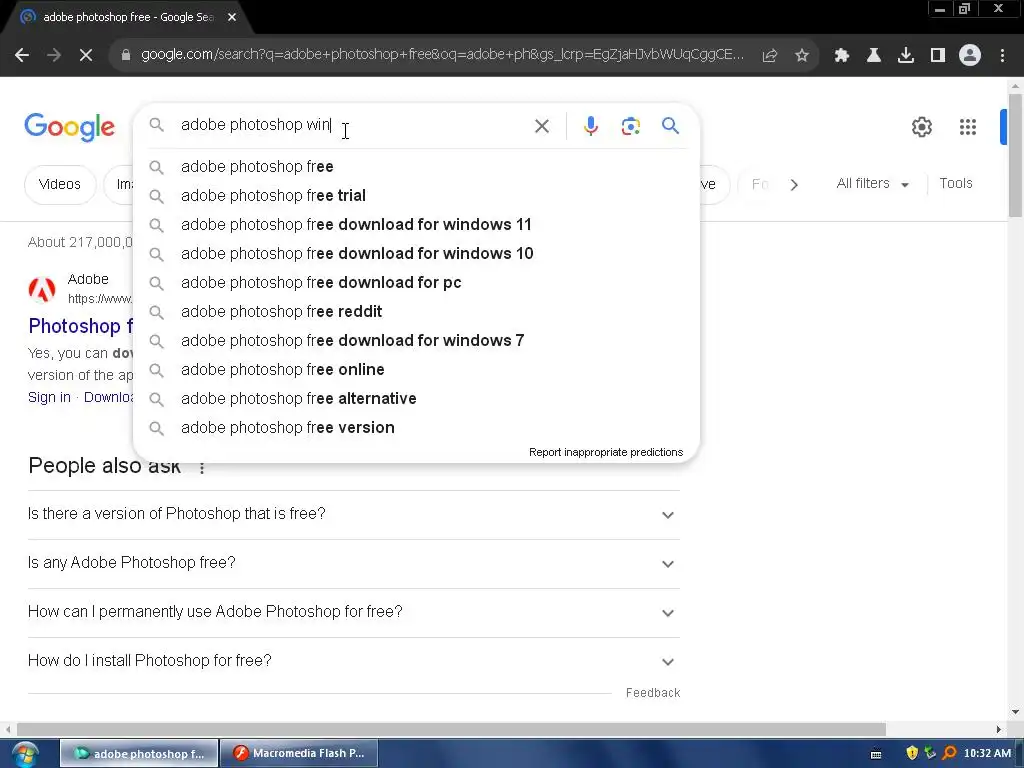Expand How do I install Photoshop for free

pyautogui.click(x=353, y=662)
